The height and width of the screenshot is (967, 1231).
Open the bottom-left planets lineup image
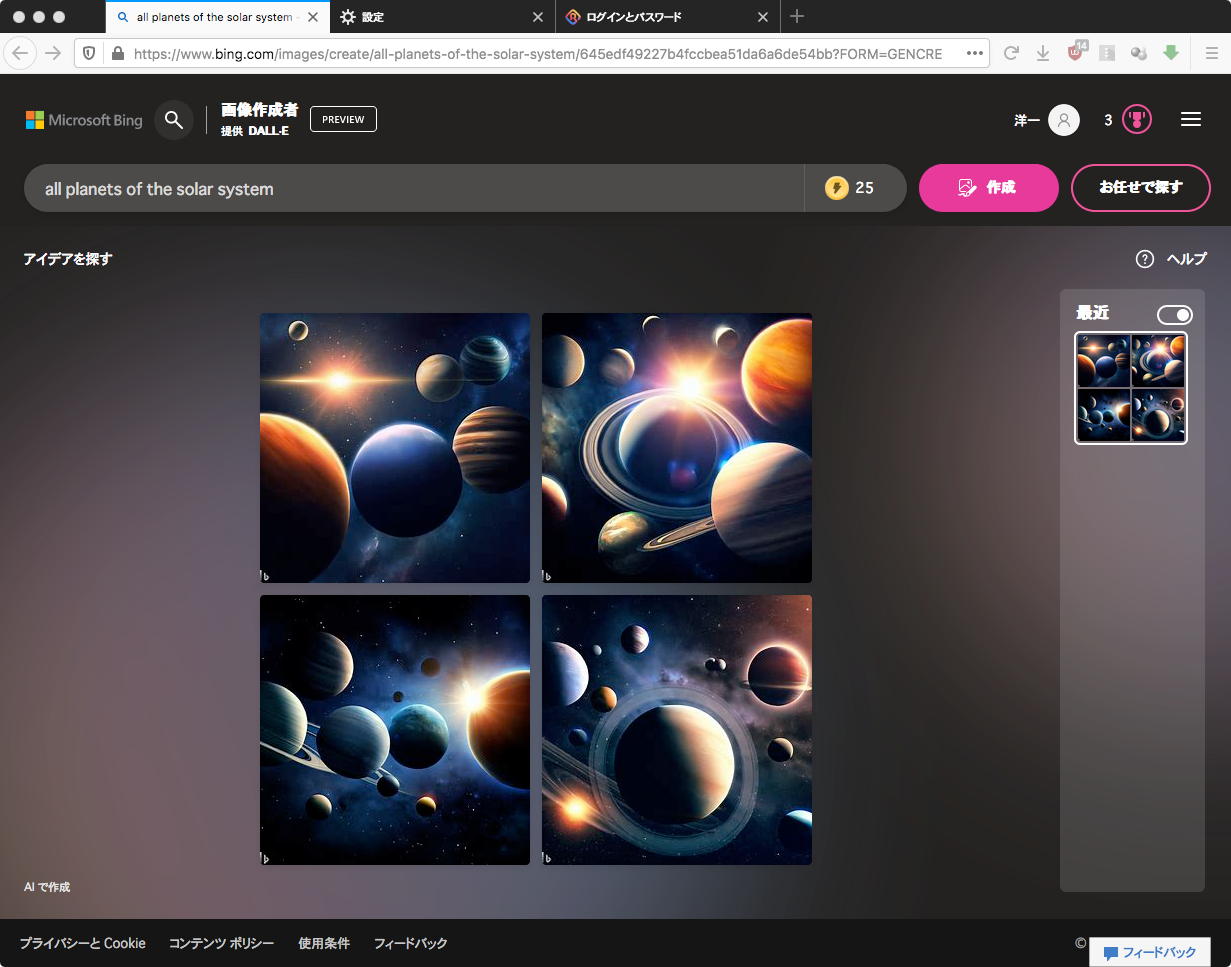tap(395, 730)
